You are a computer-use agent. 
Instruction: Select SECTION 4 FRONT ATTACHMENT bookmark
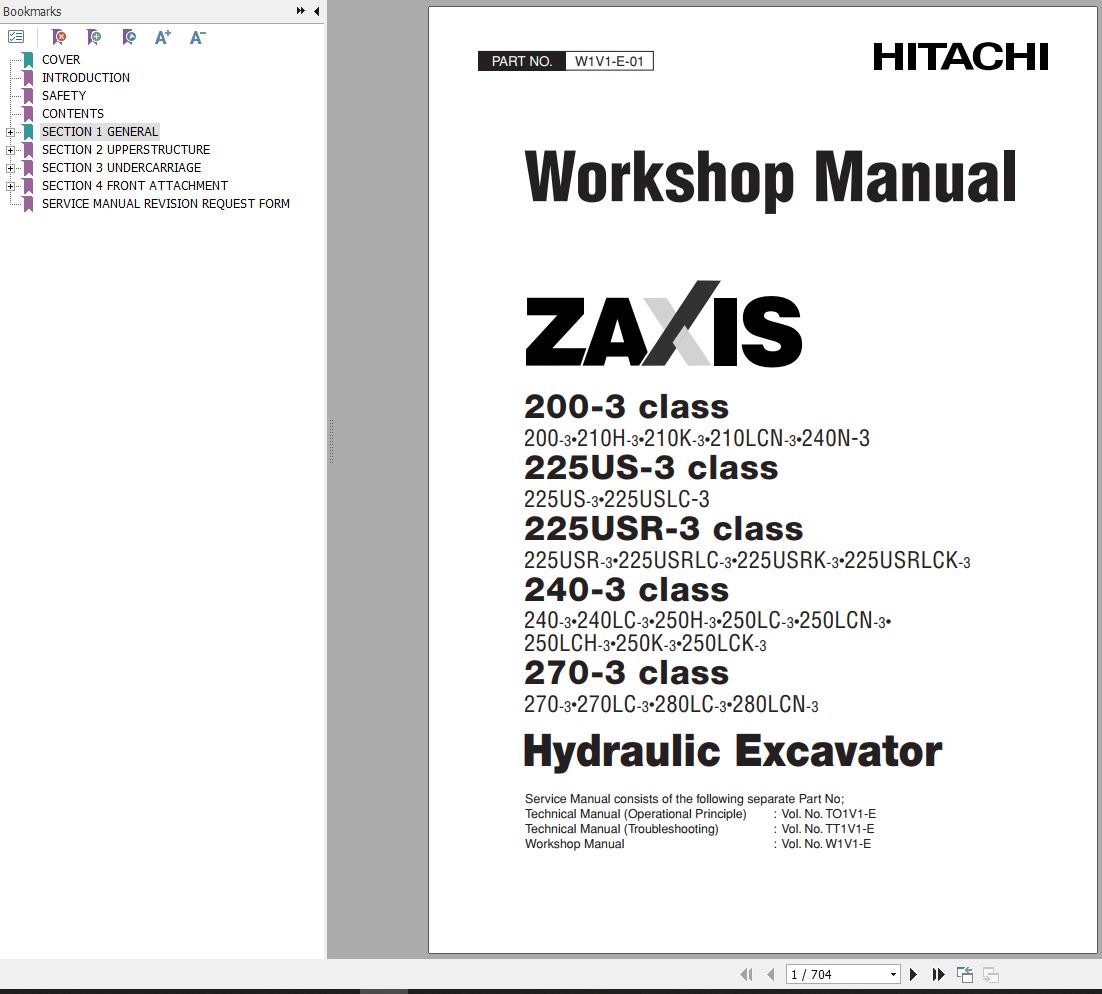point(135,186)
